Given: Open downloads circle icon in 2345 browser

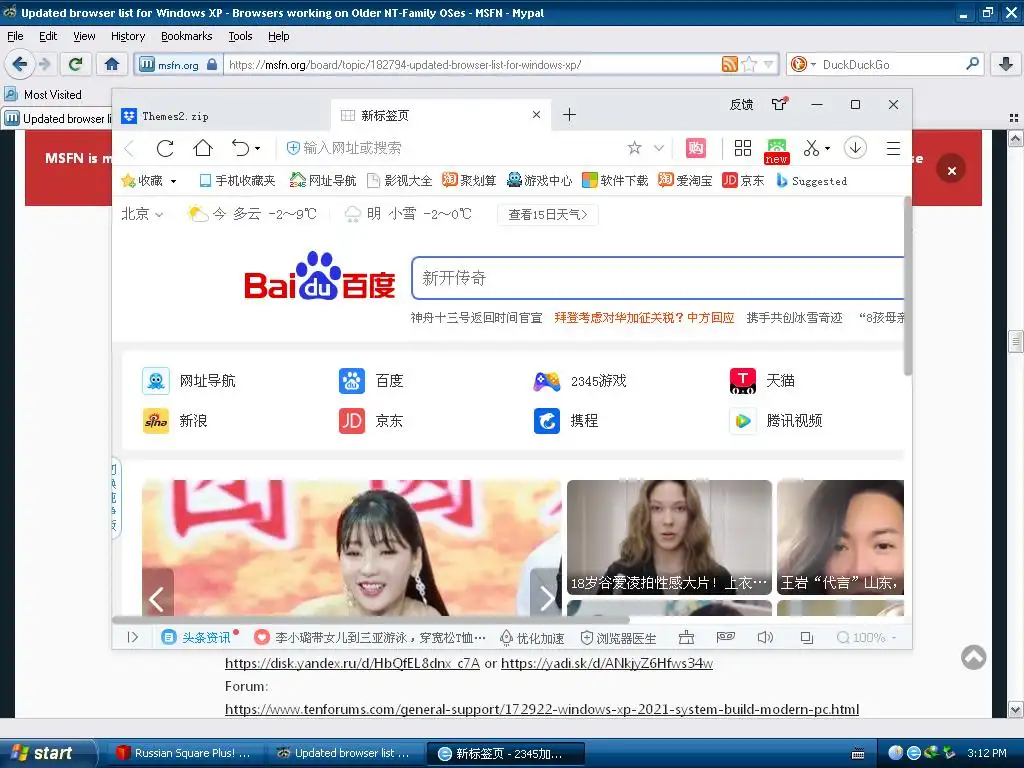Looking at the screenshot, I should [855, 148].
